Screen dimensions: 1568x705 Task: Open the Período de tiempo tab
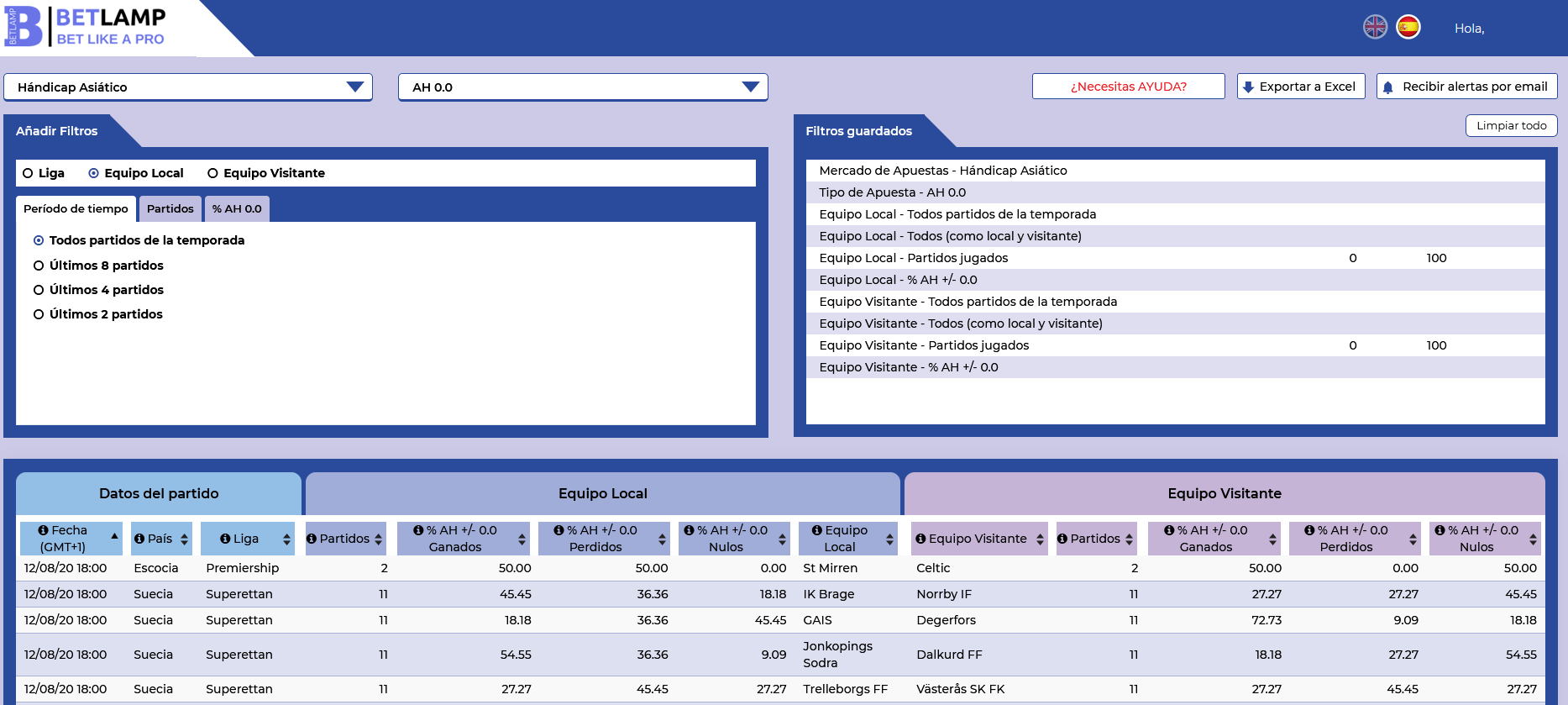pyautogui.click(x=76, y=209)
